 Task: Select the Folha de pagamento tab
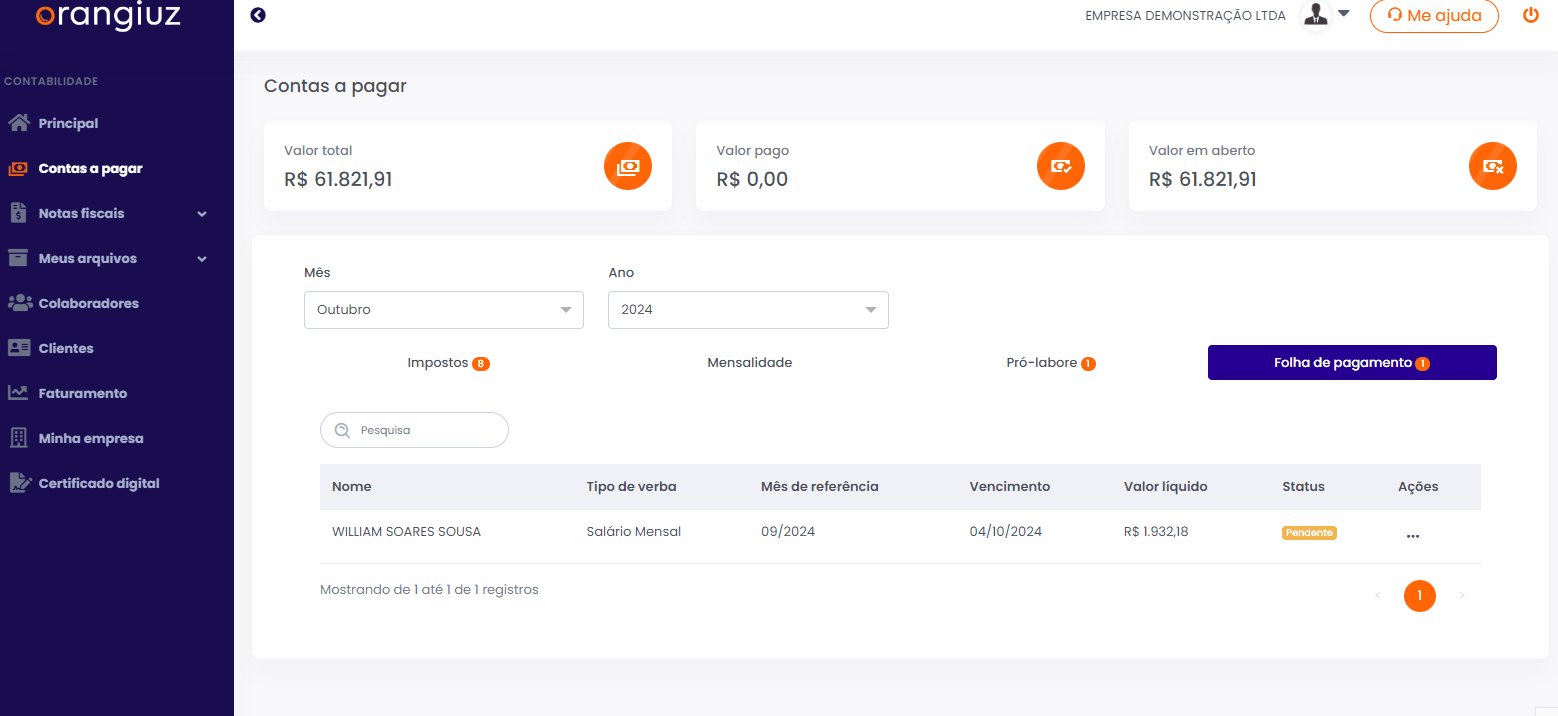point(1352,363)
